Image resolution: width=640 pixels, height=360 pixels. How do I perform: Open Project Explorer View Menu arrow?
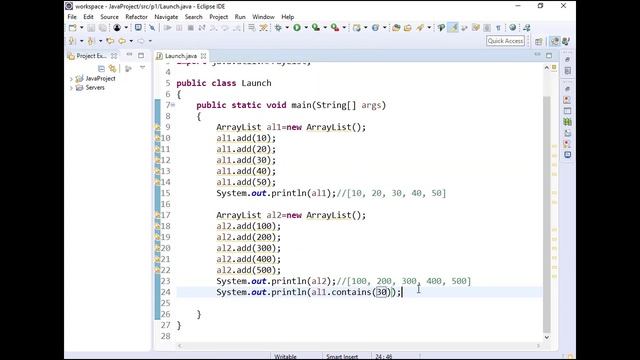pos(142,68)
